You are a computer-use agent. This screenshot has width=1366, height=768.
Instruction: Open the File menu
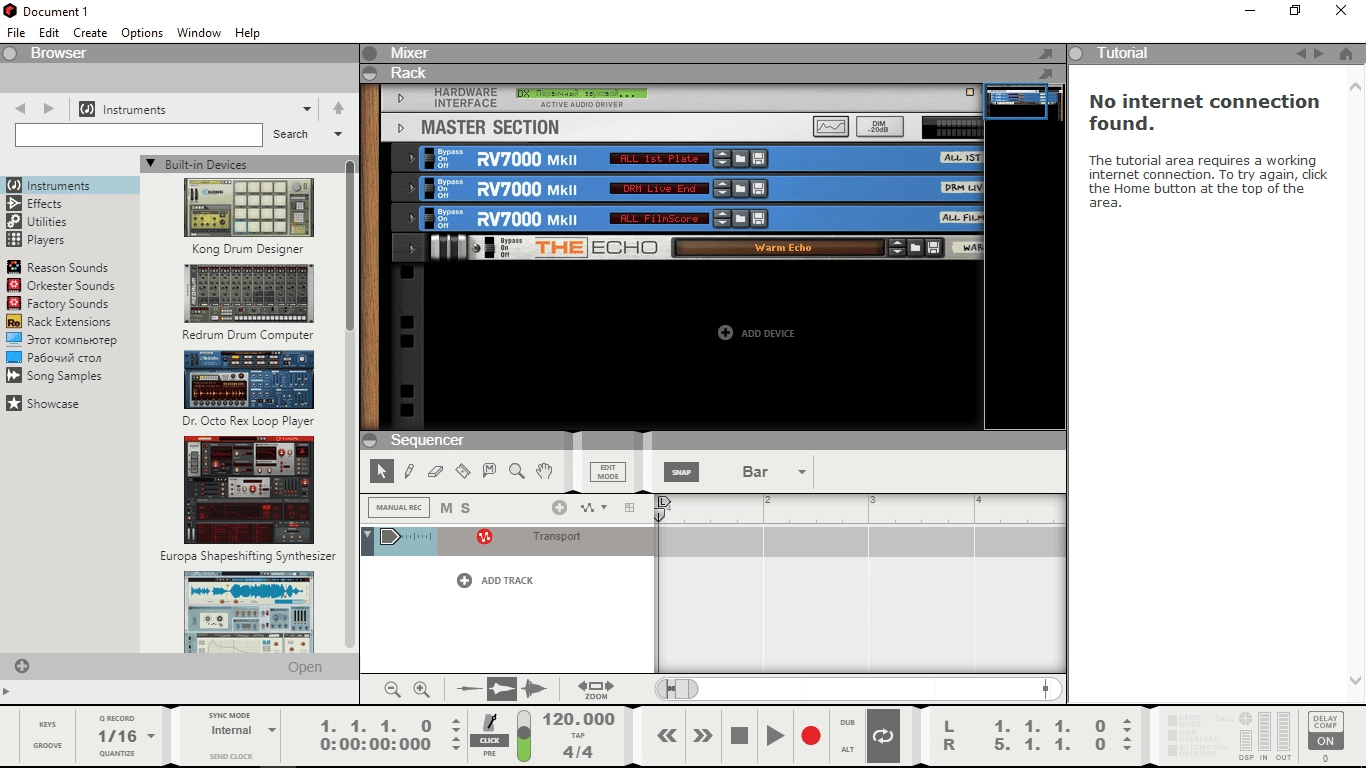tap(16, 33)
